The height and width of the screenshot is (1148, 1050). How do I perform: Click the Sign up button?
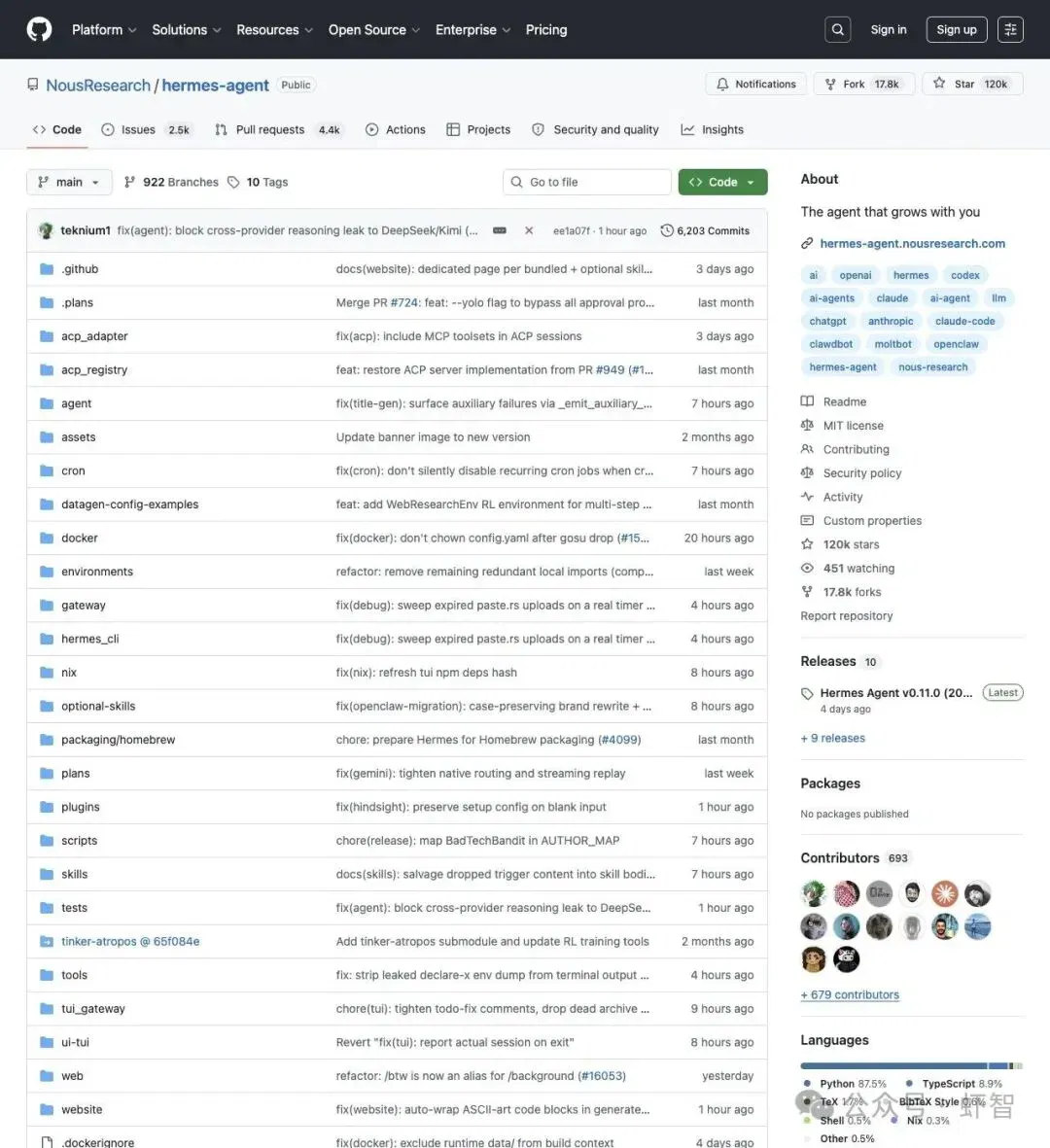(957, 29)
